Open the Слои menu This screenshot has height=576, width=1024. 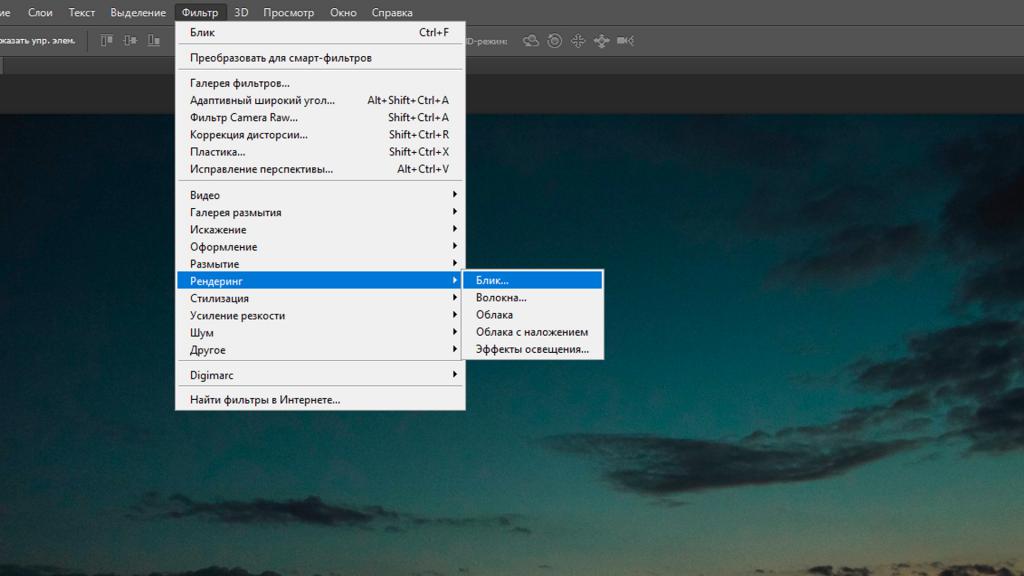coord(40,12)
